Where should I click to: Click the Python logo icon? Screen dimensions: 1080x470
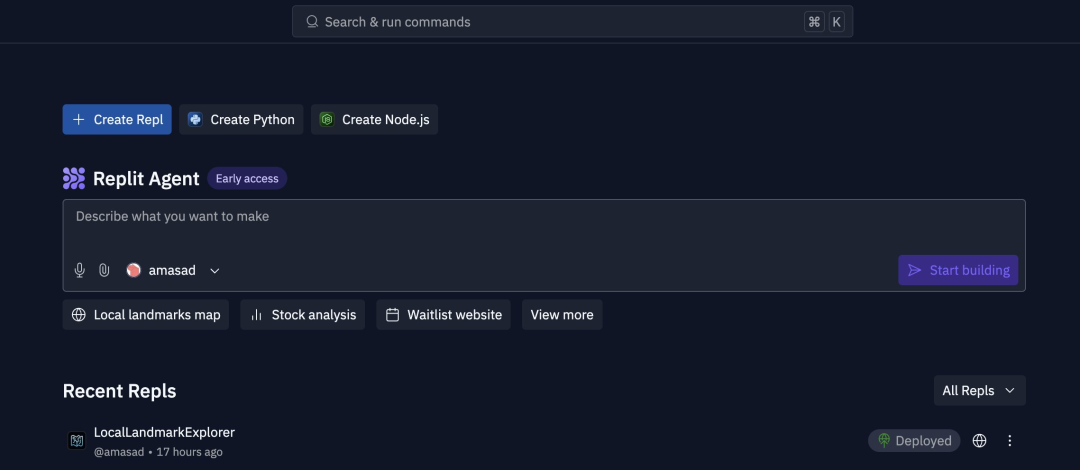click(x=195, y=119)
